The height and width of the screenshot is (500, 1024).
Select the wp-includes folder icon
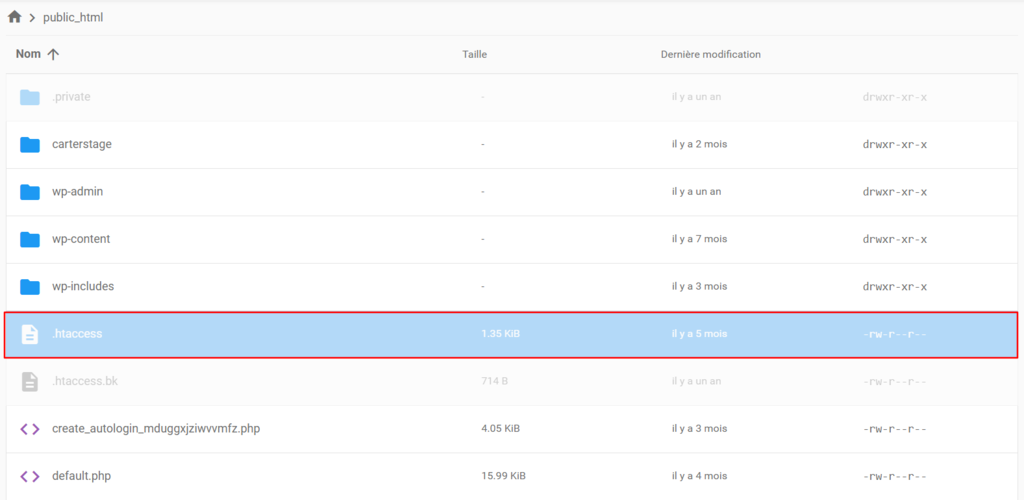click(30, 287)
